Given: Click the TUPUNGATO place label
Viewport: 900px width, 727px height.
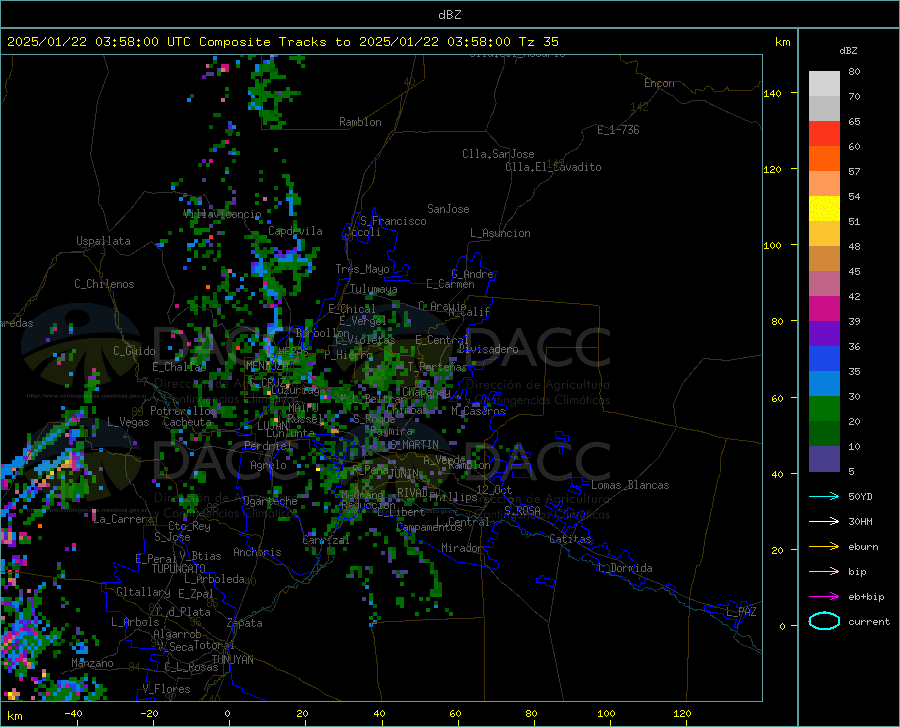Looking at the screenshot, I should click(x=179, y=569).
